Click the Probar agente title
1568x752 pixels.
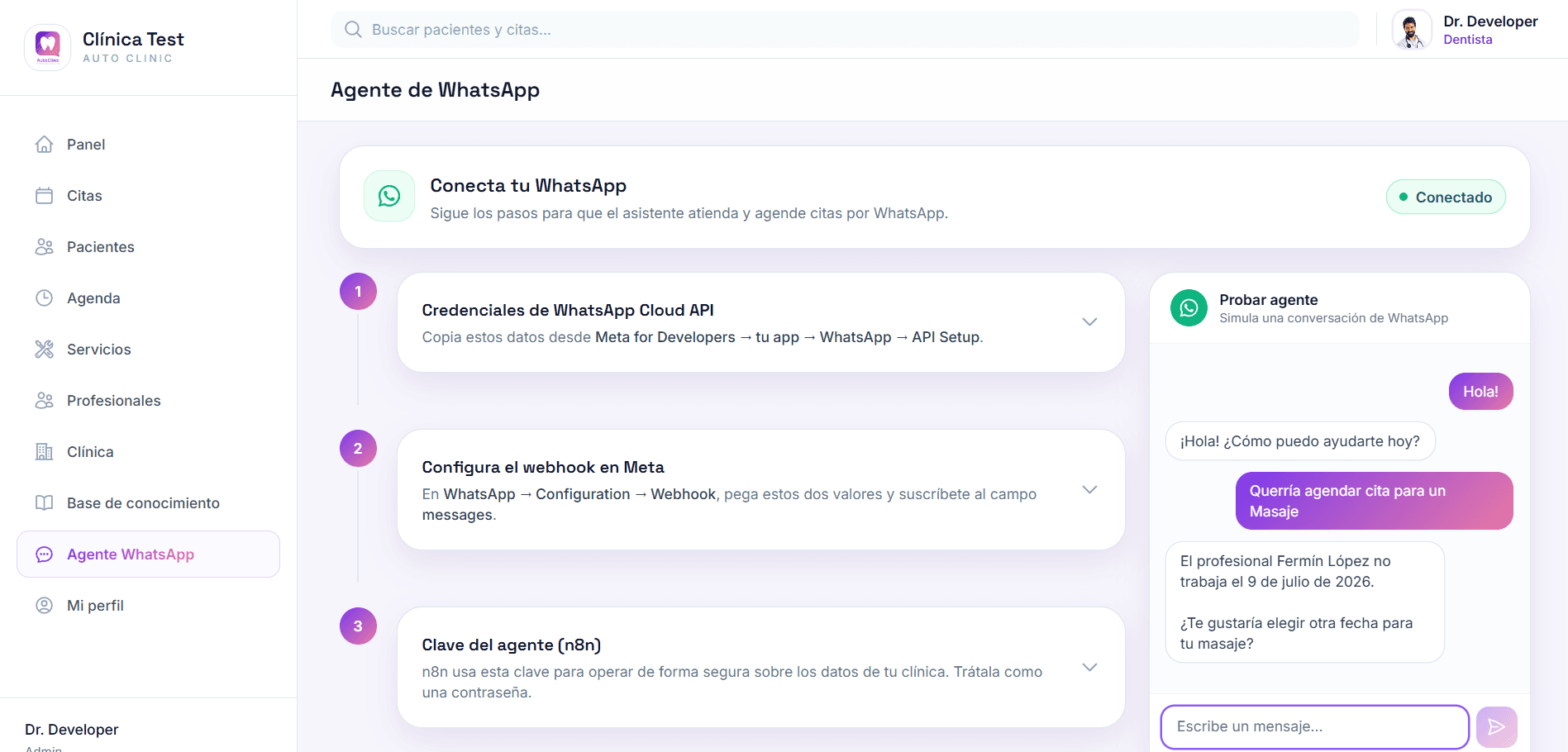(x=1269, y=300)
